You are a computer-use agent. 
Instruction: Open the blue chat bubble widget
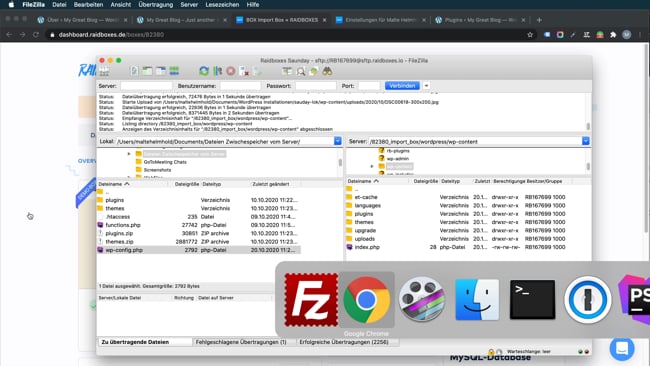click(x=622, y=348)
